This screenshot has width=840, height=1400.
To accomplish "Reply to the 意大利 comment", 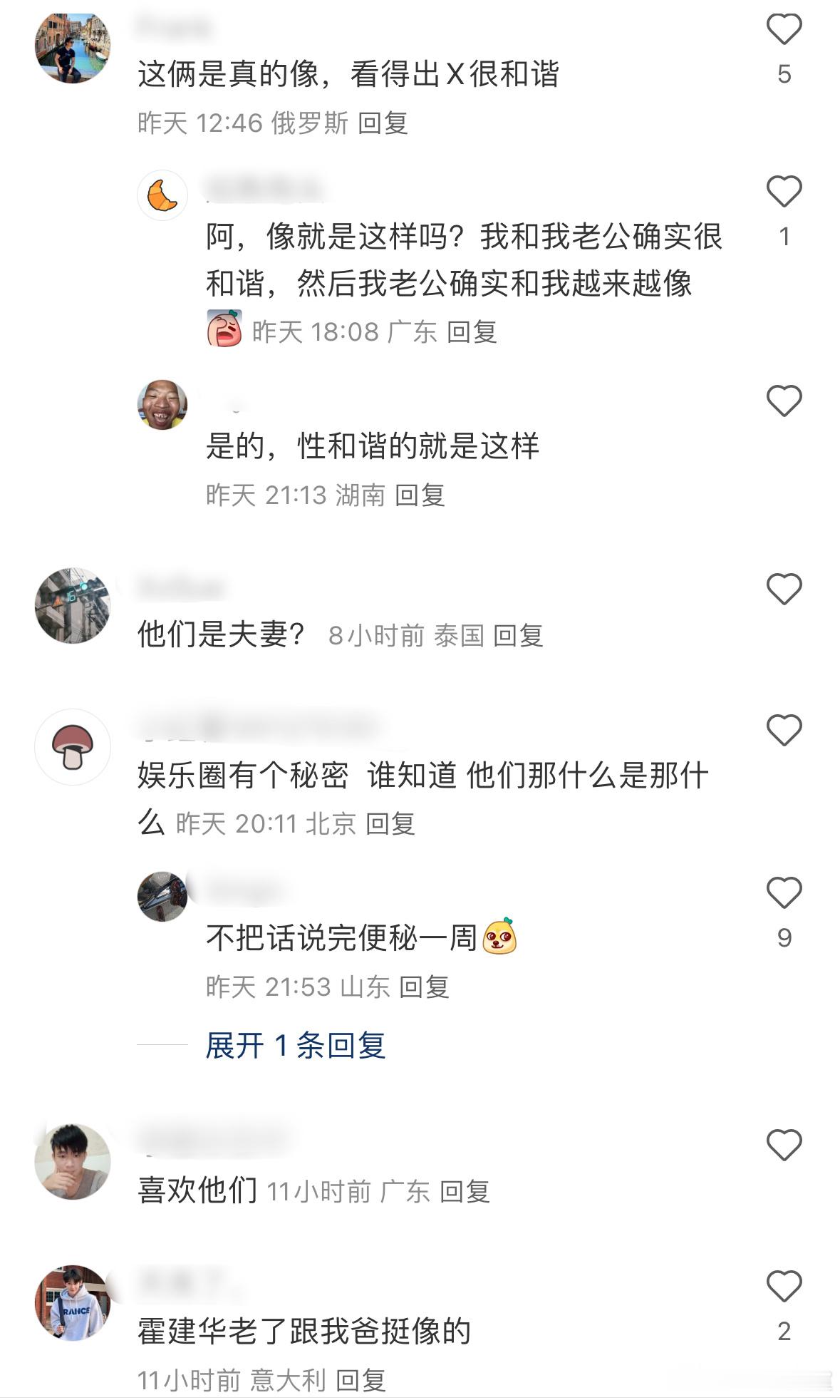I will (x=361, y=1381).
